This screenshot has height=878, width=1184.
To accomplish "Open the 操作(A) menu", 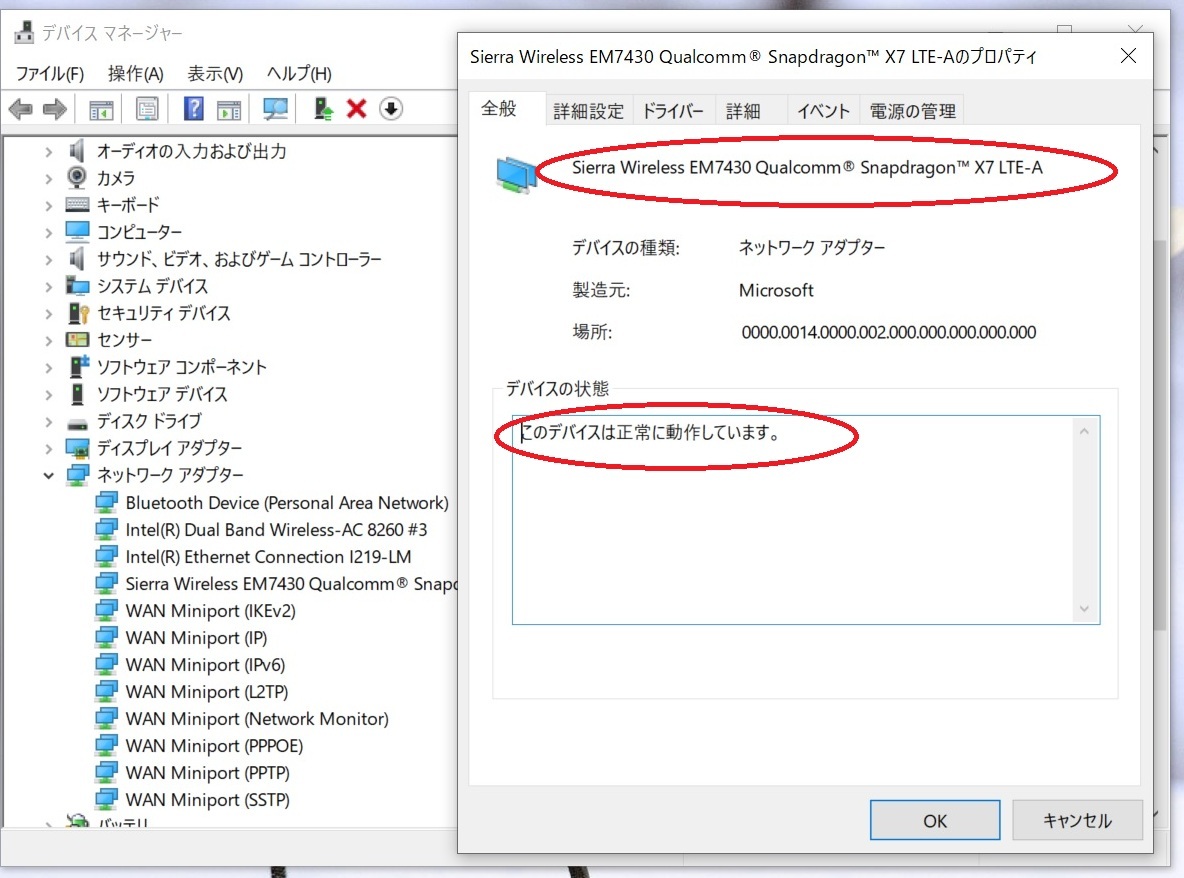I will (135, 73).
